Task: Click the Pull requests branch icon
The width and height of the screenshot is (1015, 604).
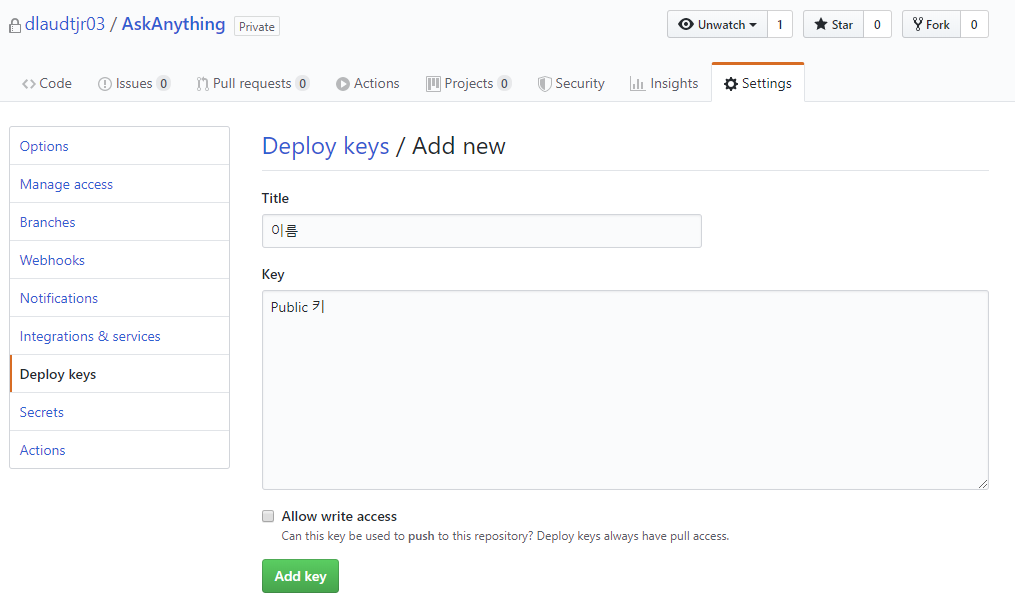Action: coord(203,84)
